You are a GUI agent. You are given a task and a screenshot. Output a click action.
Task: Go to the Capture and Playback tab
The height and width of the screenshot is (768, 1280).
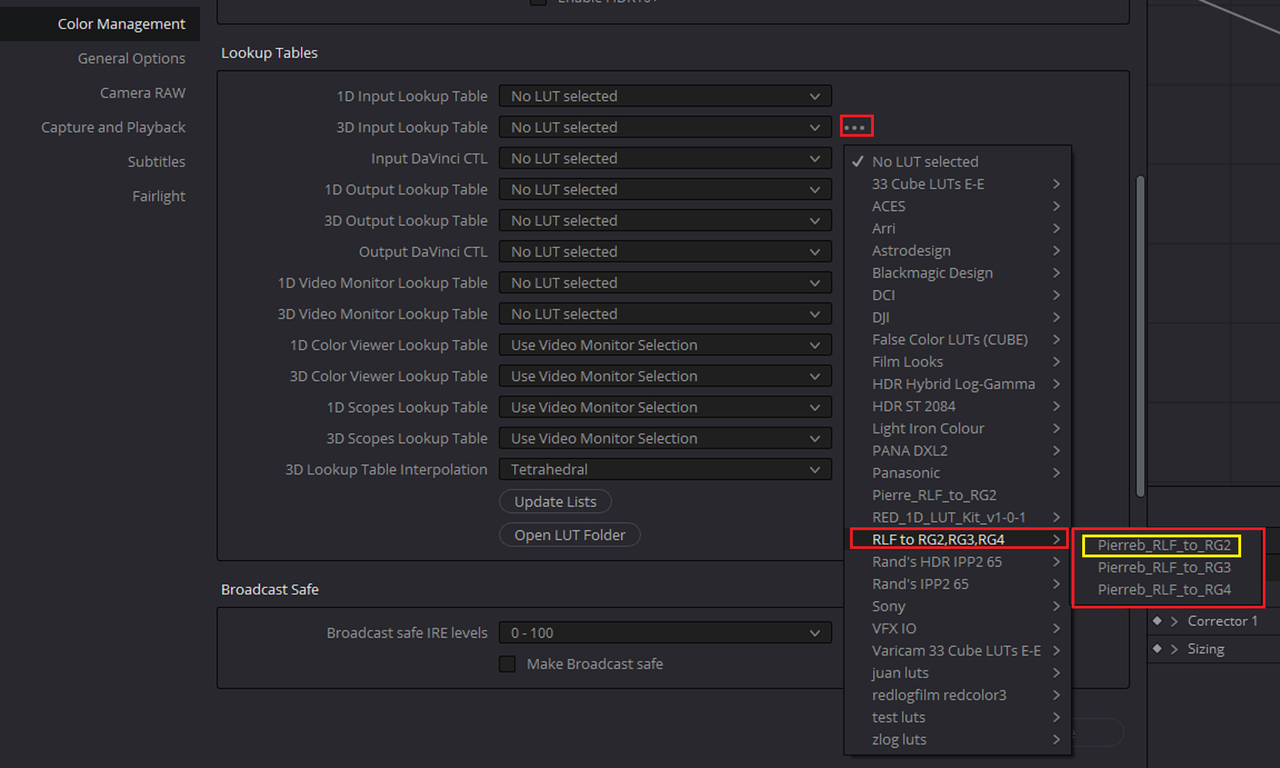(x=100, y=127)
